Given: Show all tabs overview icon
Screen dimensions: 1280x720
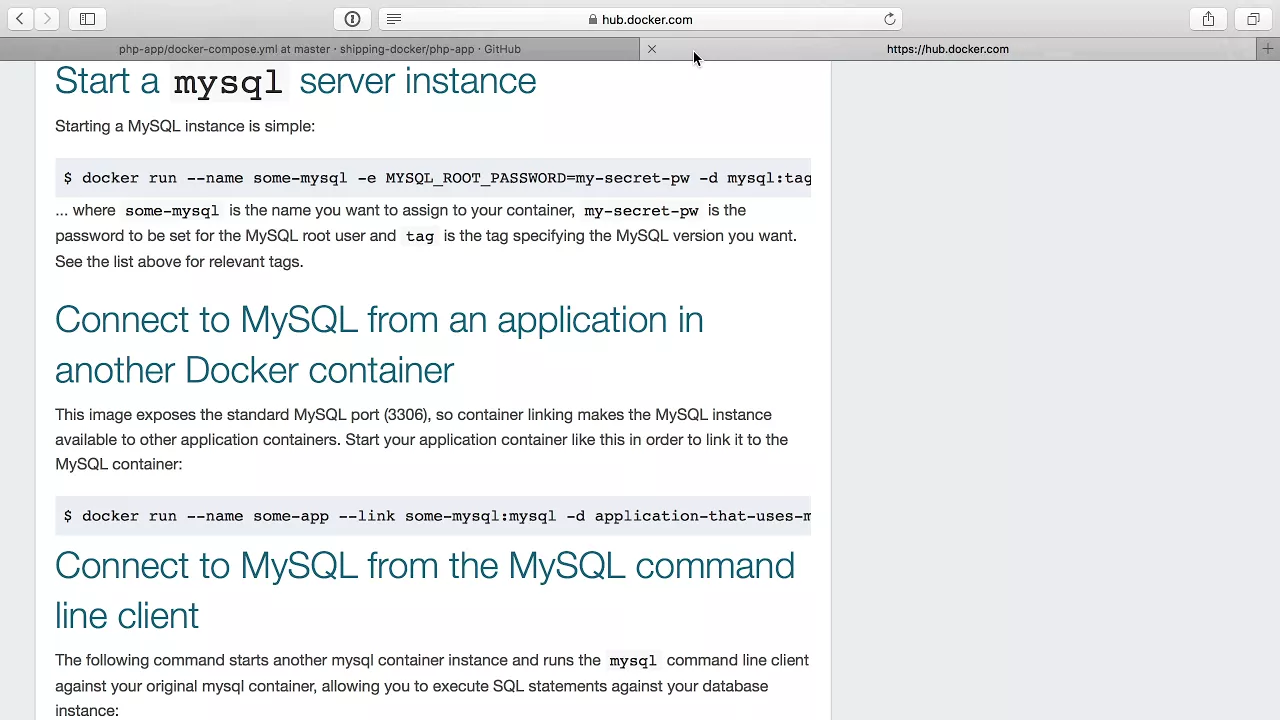Looking at the screenshot, I should (x=1253, y=19).
